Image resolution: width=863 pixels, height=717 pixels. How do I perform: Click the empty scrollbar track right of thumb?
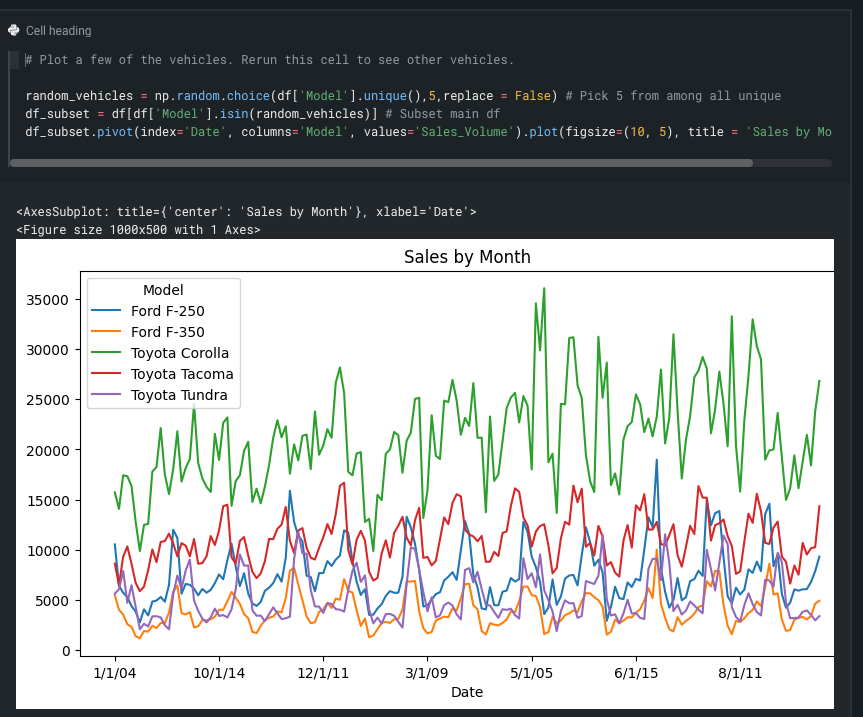pos(792,162)
